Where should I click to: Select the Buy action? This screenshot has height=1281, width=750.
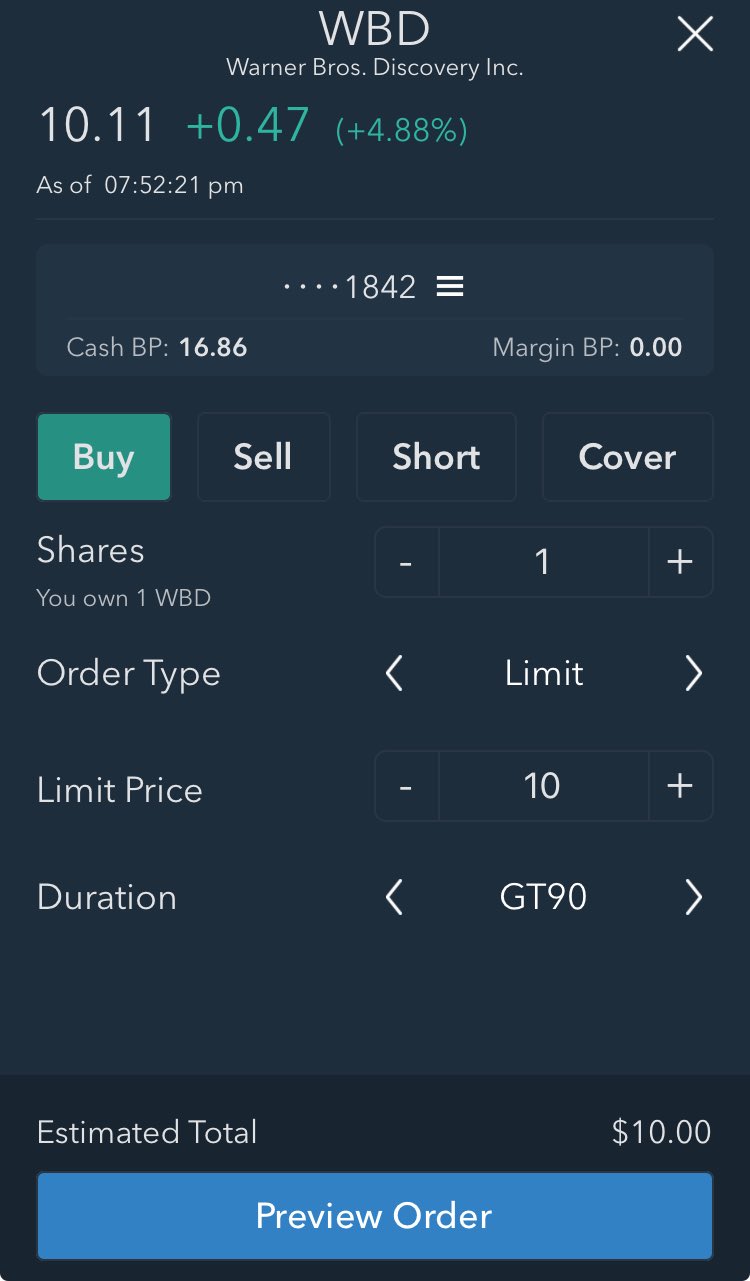(x=104, y=457)
